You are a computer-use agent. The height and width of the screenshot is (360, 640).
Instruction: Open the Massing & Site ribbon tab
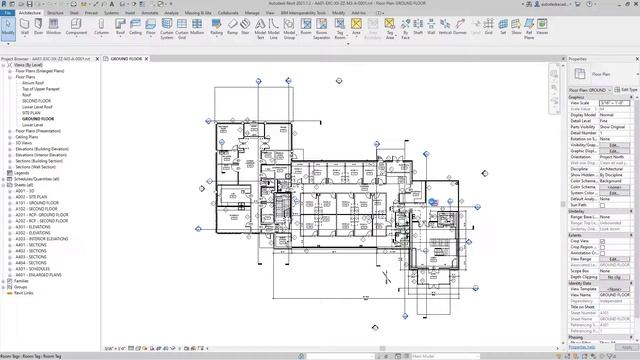198,13
